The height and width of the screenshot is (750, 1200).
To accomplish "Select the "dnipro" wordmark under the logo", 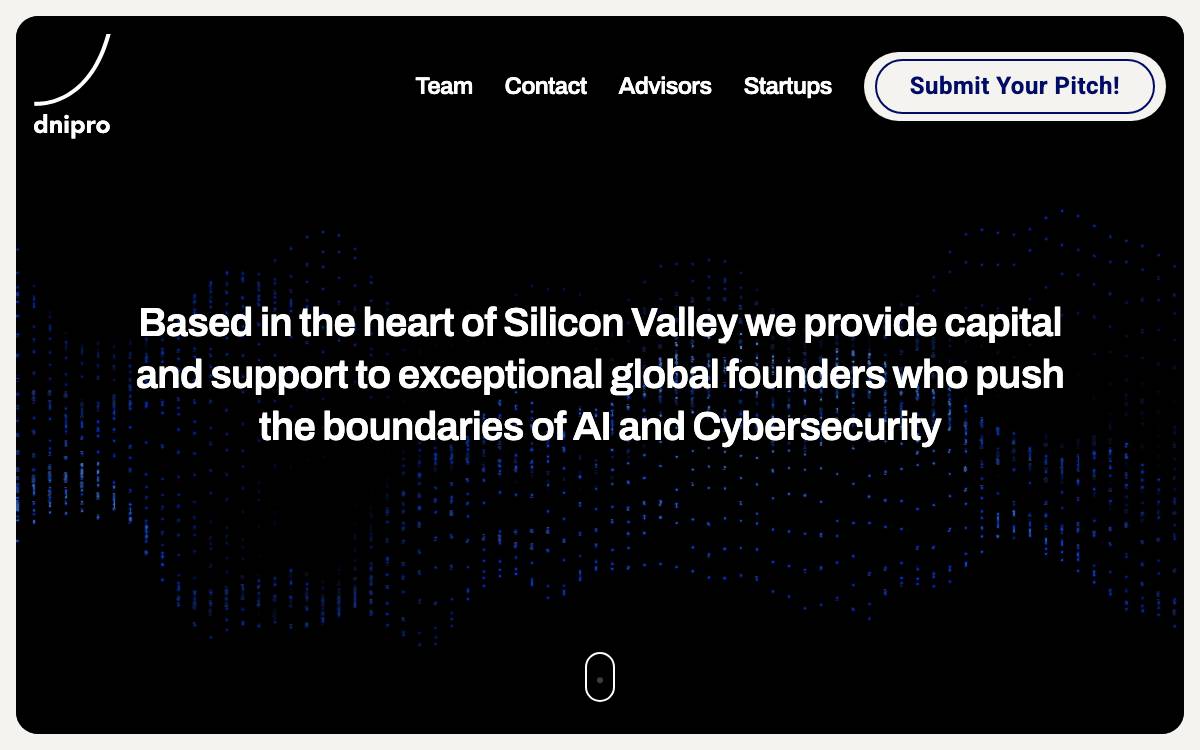I will (x=71, y=126).
